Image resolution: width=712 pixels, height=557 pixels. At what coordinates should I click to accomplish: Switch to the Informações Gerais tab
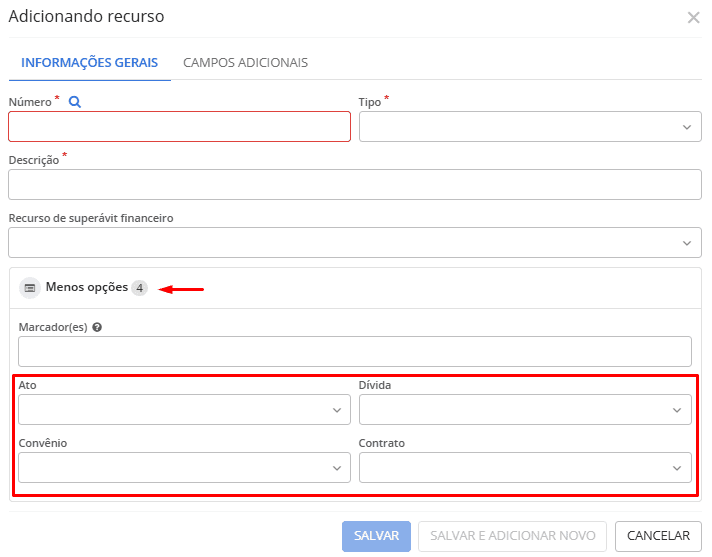click(89, 62)
